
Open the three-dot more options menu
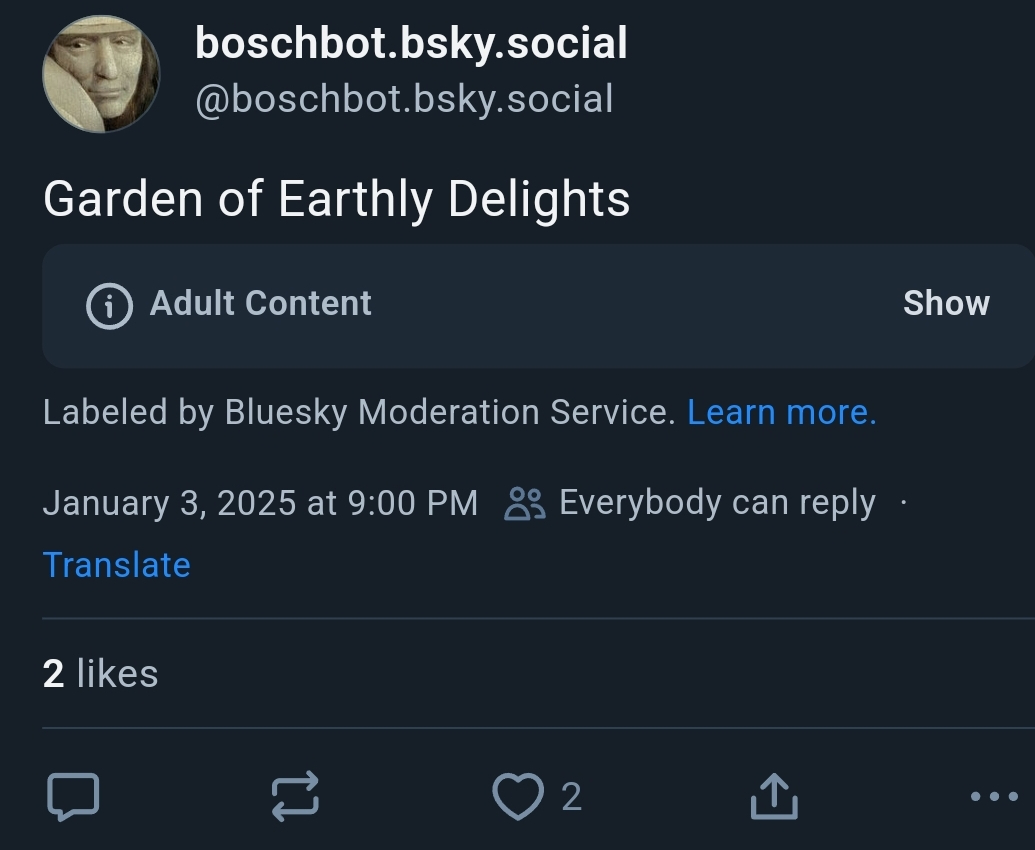click(x=994, y=797)
